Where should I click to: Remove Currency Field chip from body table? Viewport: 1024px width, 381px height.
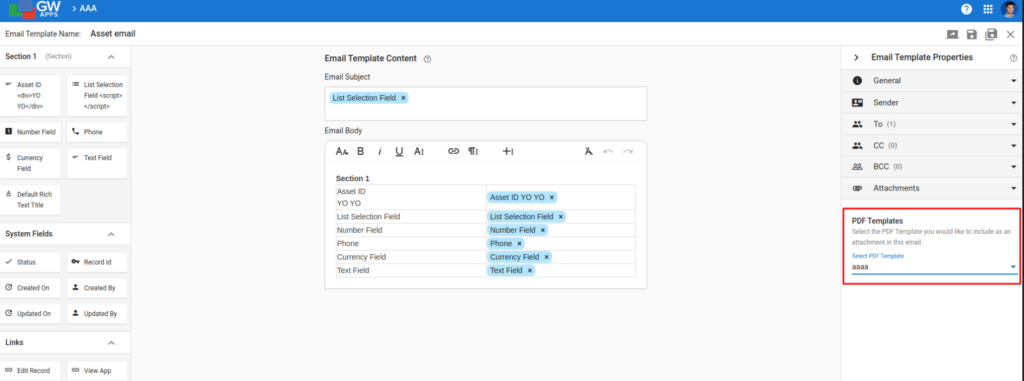(x=546, y=257)
